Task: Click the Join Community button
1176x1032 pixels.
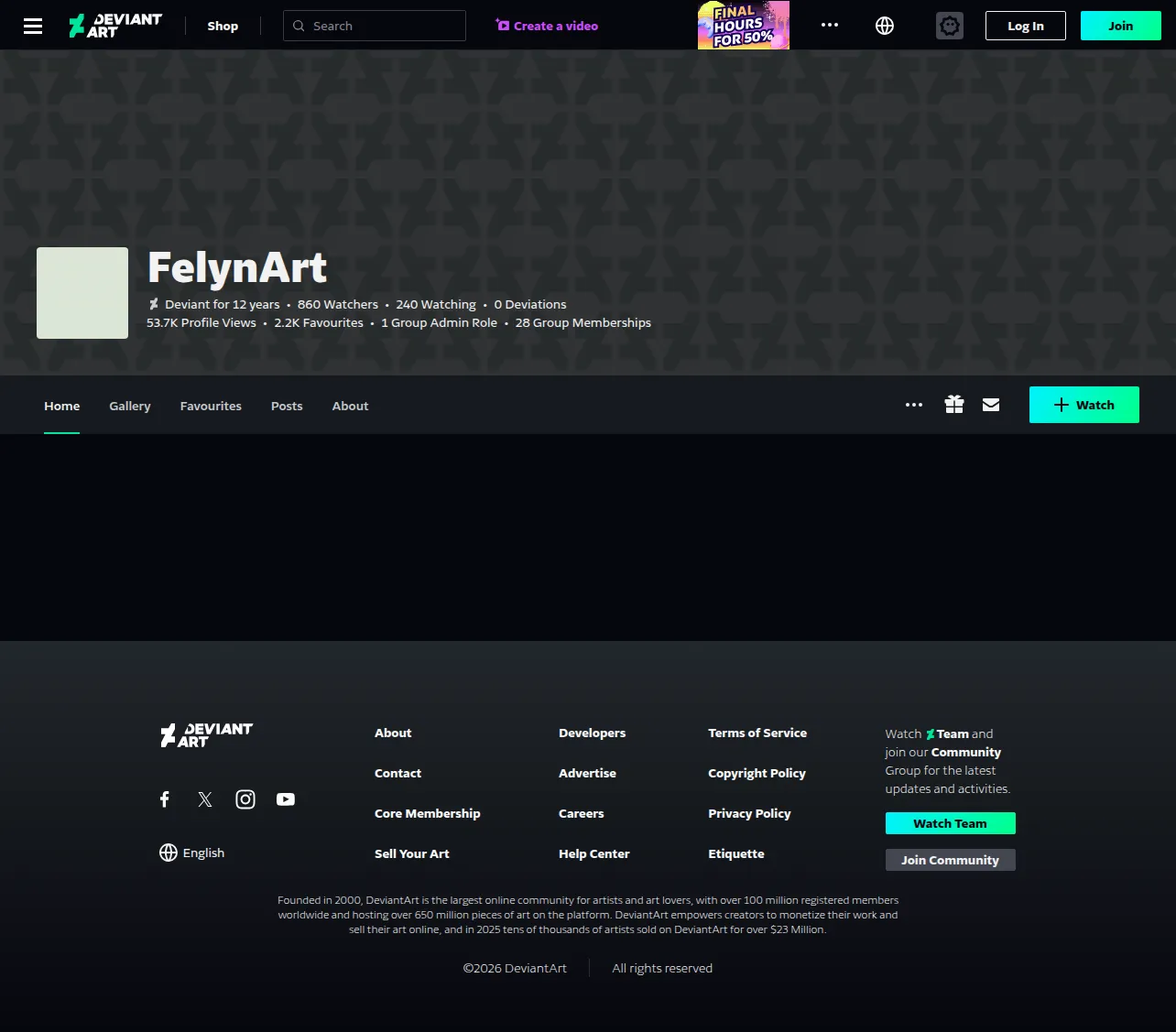Action: tap(951, 860)
